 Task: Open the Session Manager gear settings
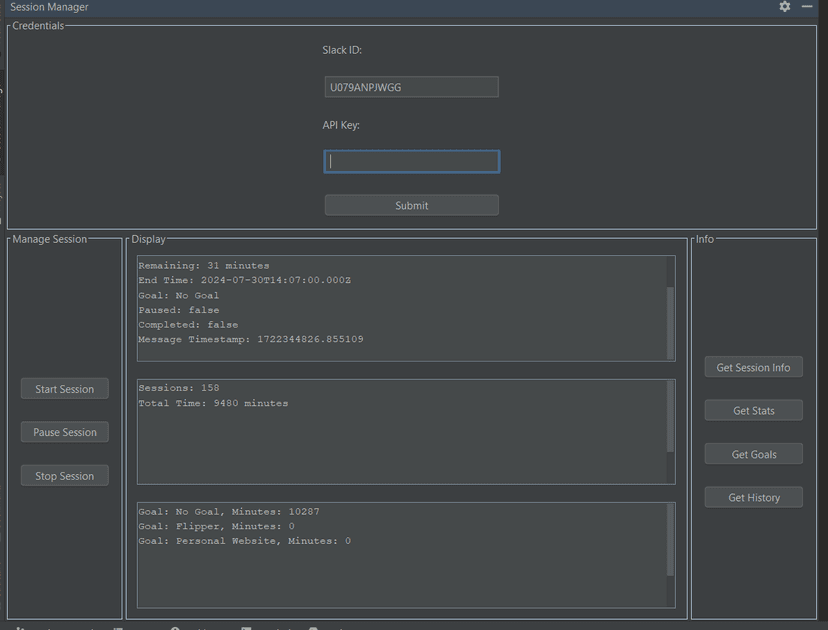[x=785, y=7]
